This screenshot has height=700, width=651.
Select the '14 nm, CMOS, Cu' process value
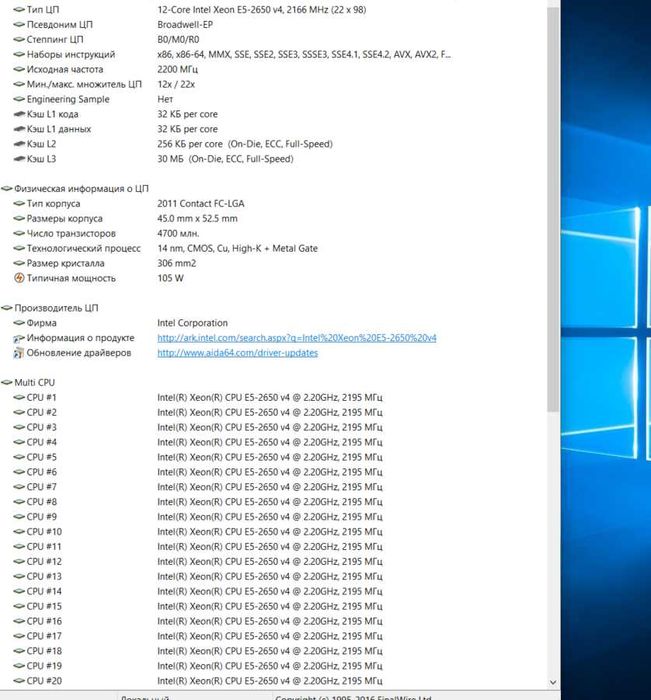(237, 248)
